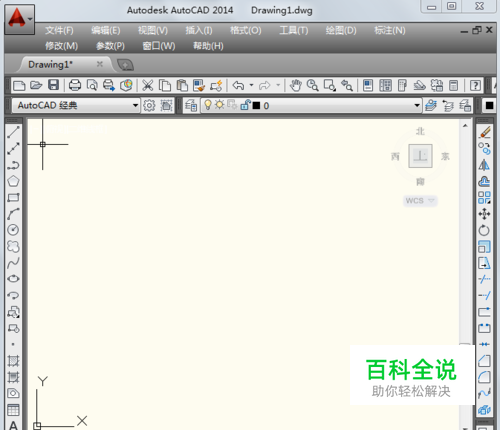This screenshot has width=500, height=430.
Task: Click the Trim tool
Action: (484, 279)
